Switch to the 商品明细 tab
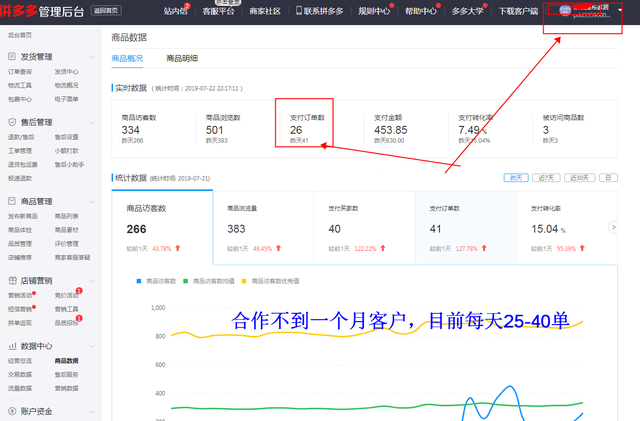Screen dimensions: 640x421 click(x=182, y=58)
